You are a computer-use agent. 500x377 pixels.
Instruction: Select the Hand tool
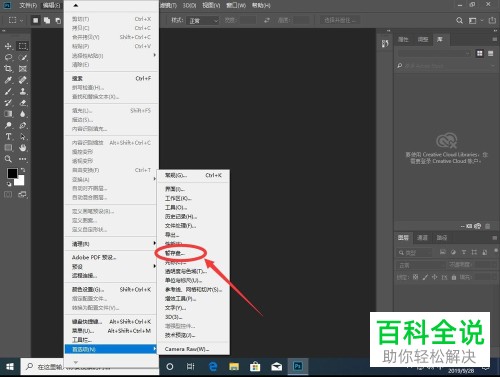pyautogui.click(x=23, y=148)
